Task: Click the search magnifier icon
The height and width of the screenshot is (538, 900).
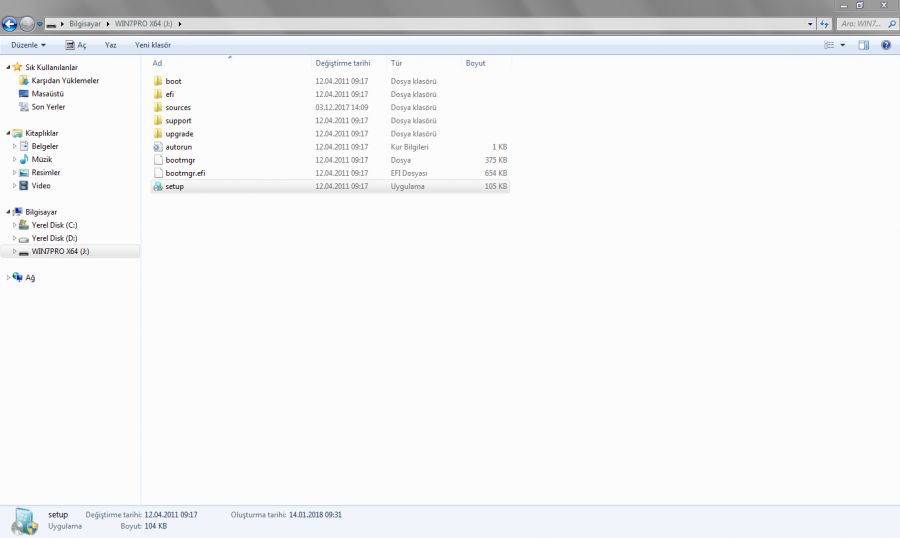Action: pos(892,24)
